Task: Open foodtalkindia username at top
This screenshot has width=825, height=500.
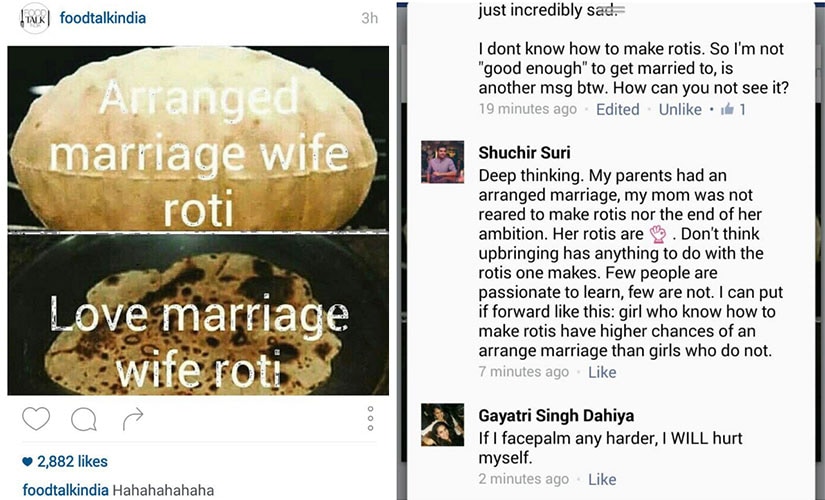Action: pos(103,18)
